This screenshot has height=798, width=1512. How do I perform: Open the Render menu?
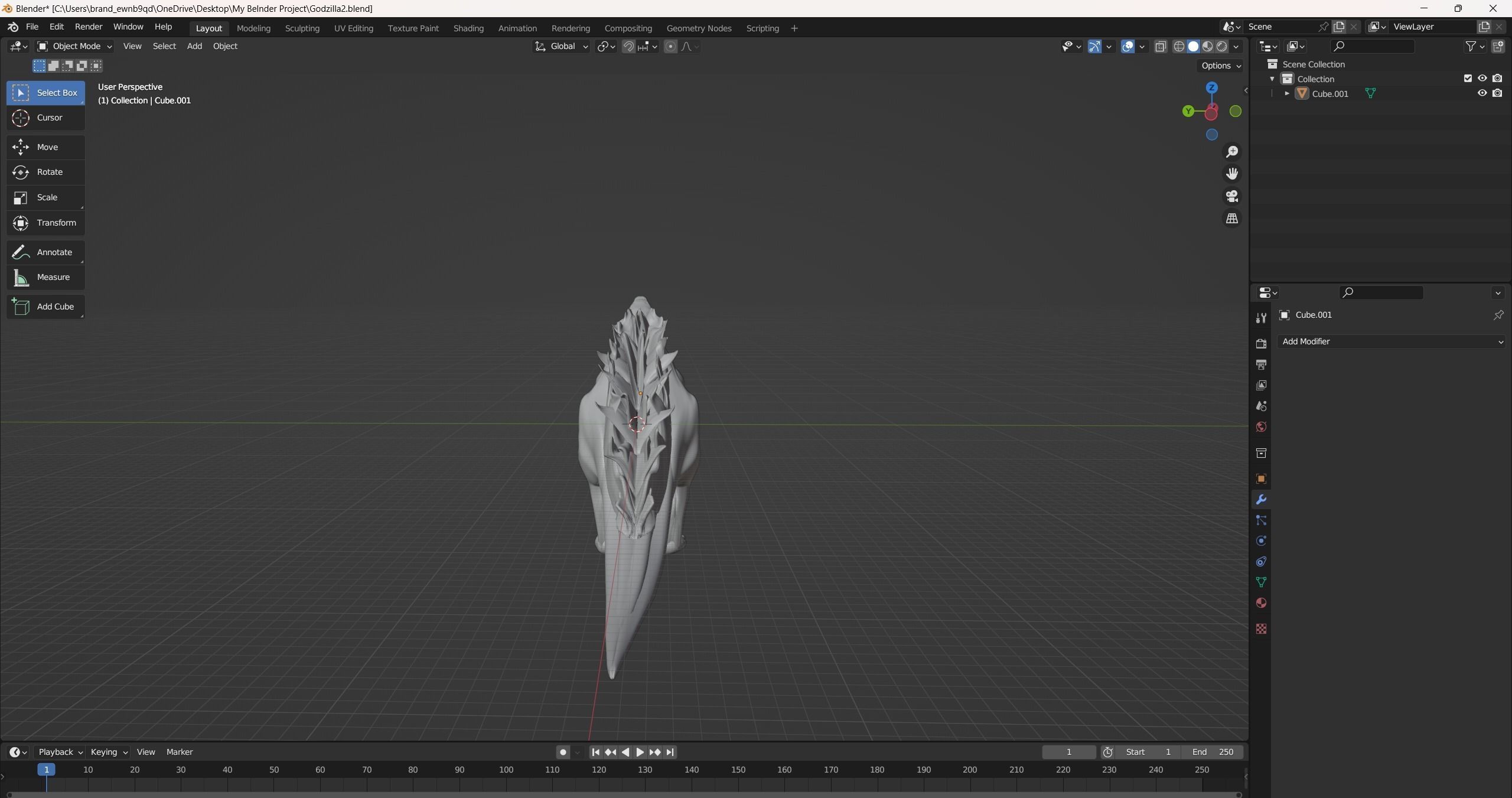pos(89,27)
